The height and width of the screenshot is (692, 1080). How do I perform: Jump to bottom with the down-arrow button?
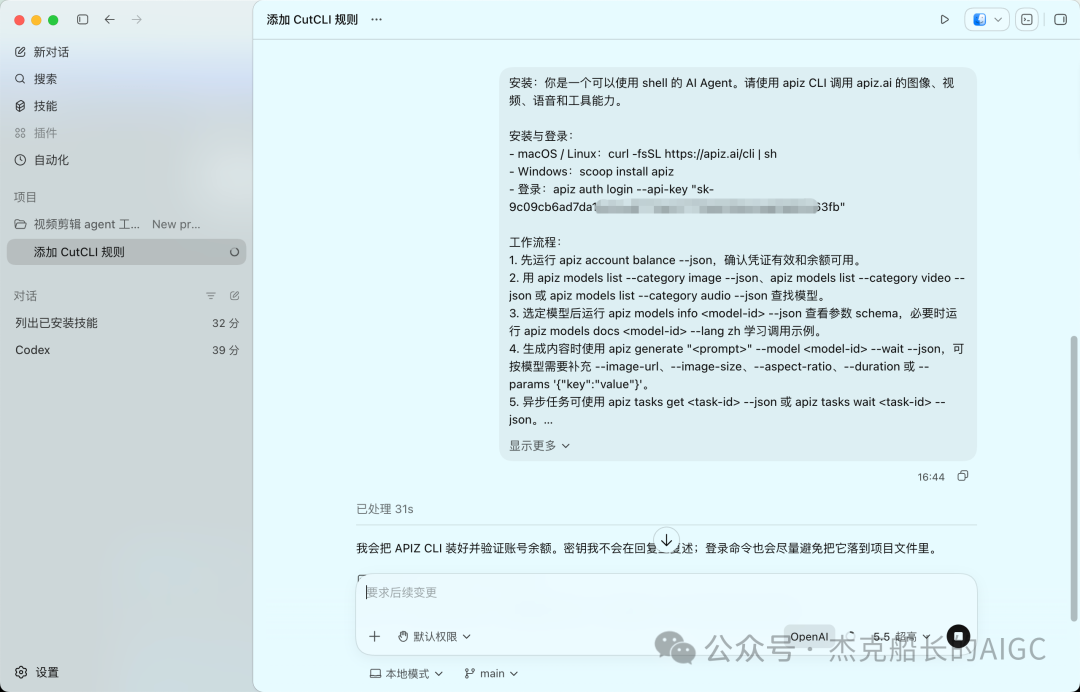pyautogui.click(x=666, y=541)
